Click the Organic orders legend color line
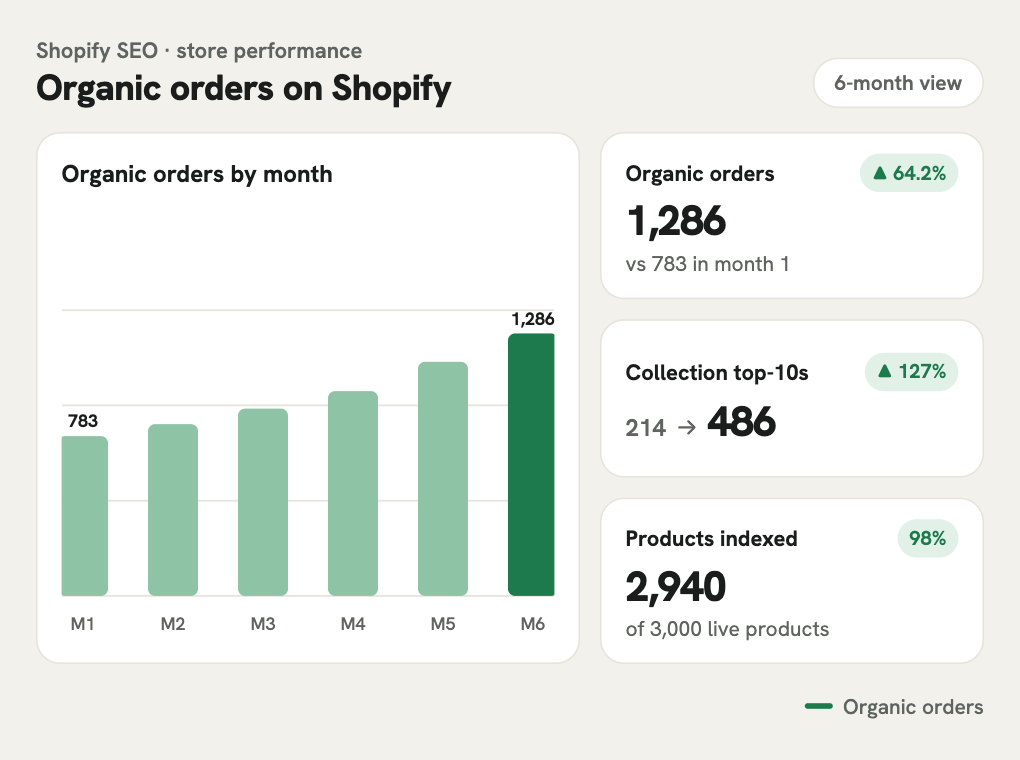Image resolution: width=1020 pixels, height=760 pixels. coord(818,706)
